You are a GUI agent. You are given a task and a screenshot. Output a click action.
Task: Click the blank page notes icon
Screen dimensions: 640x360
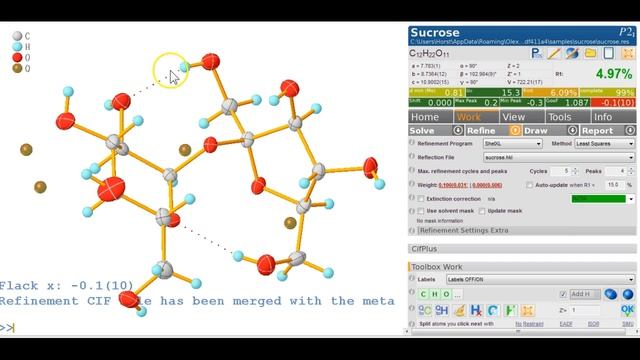coord(609,53)
